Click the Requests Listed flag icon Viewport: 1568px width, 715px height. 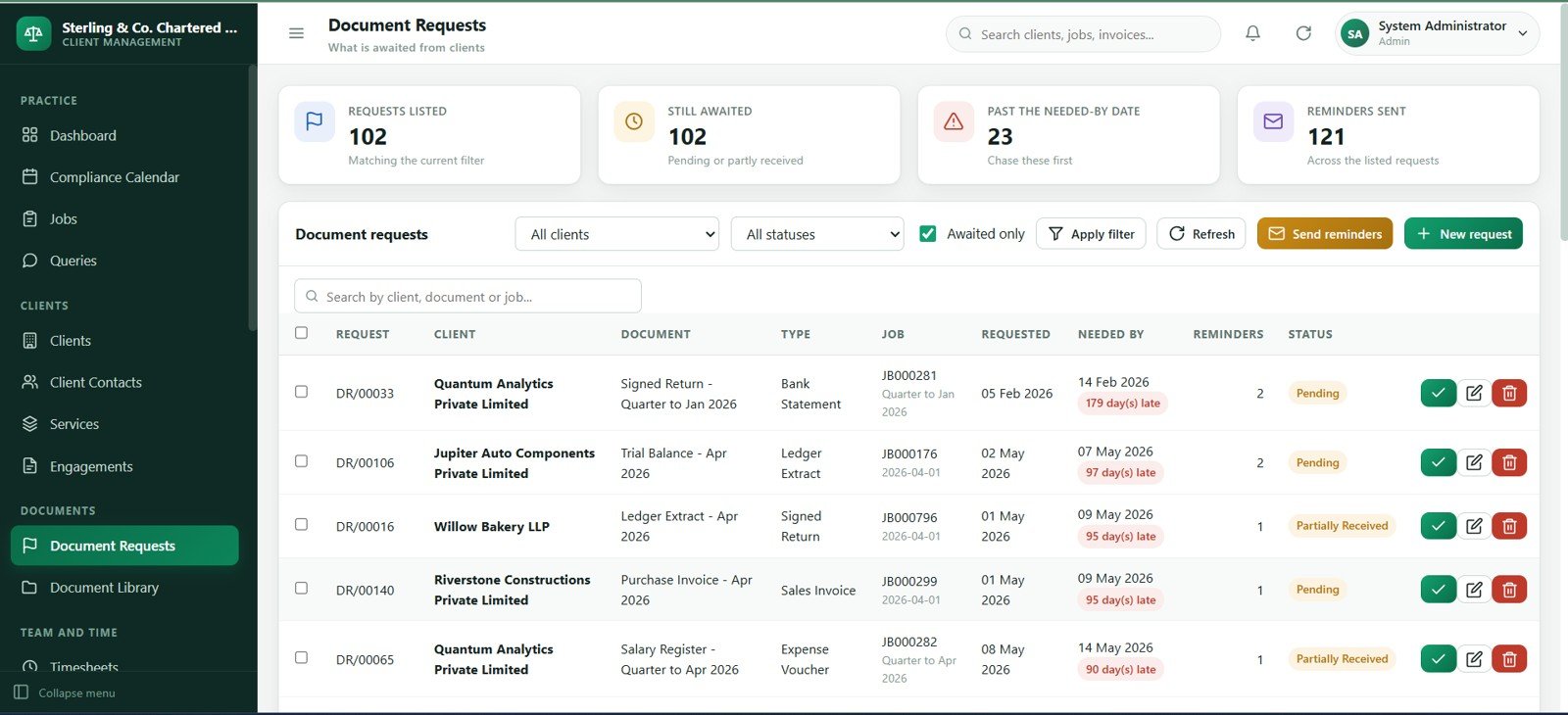(x=315, y=121)
